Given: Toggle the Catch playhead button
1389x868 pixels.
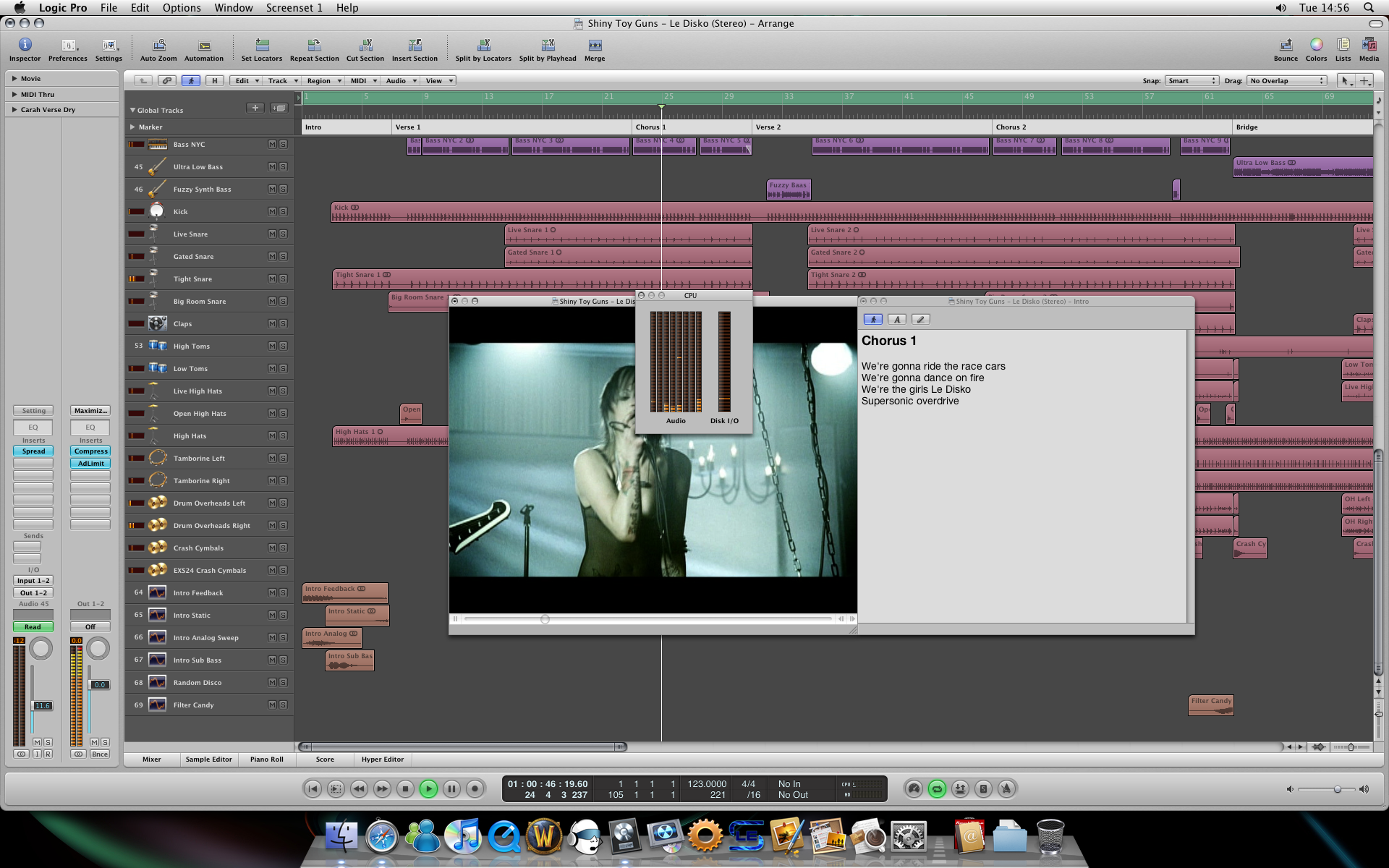Looking at the screenshot, I should tap(191, 81).
